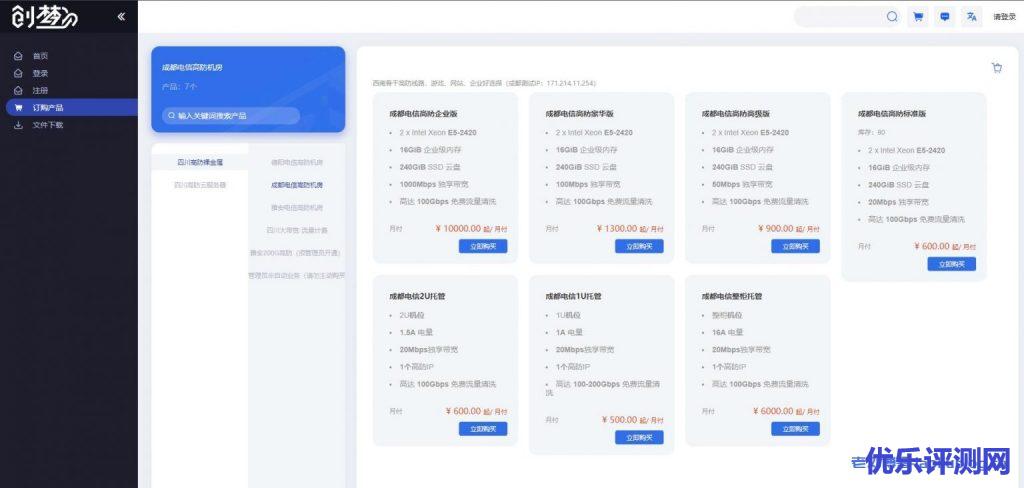Image resolution: width=1024 pixels, height=488 pixels.
Task: Click the ¥ 6000.00 price
Action: pyautogui.click(x=773, y=412)
